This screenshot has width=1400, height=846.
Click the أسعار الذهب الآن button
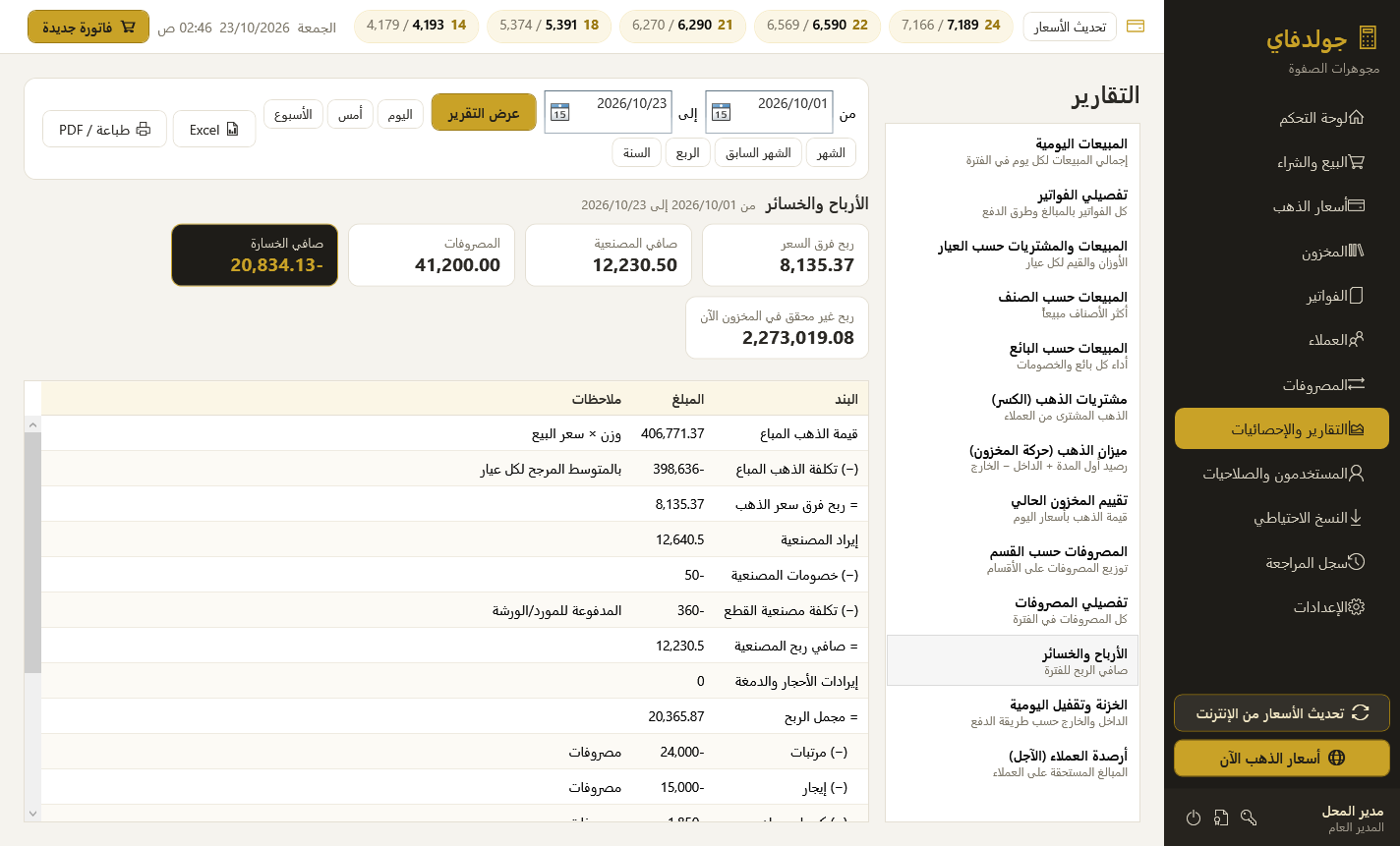pyautogui.click(x=1282, y=758)
